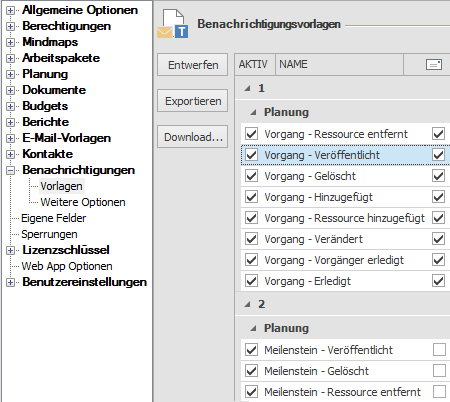
Task: Click the Download... button
Action: click(x=193, y=137)
